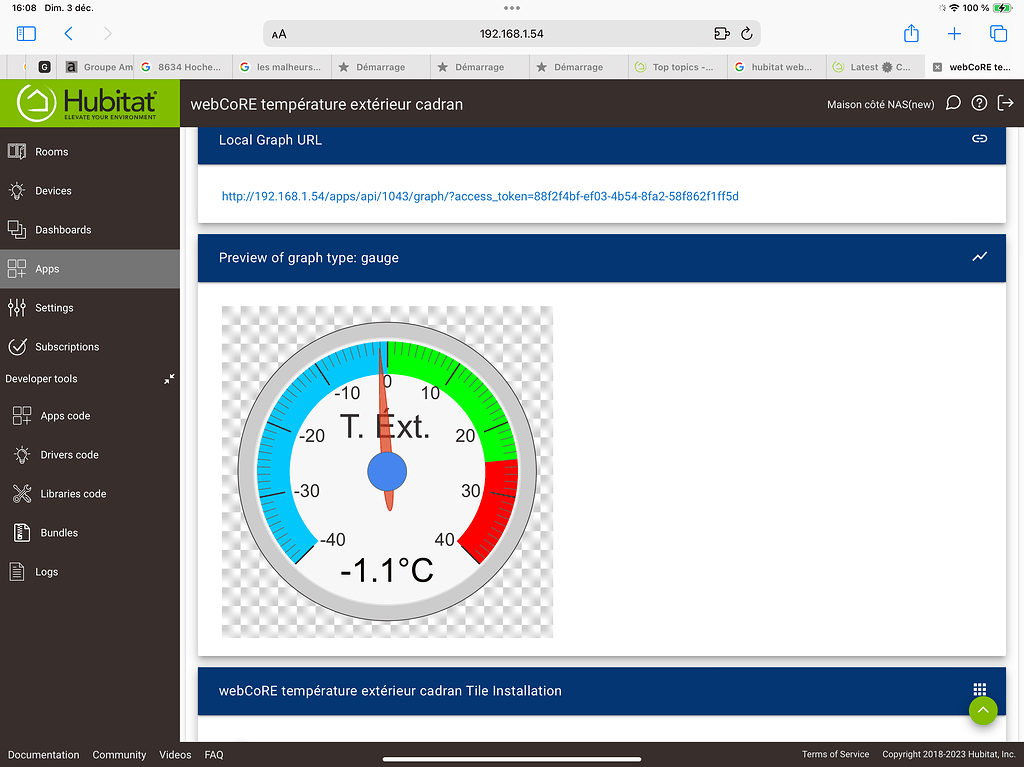Screen dimensions: 1024x767
Task: Open Hubitat help via the question mark icon
Action: pyautogui.click(x=979, y=102)
